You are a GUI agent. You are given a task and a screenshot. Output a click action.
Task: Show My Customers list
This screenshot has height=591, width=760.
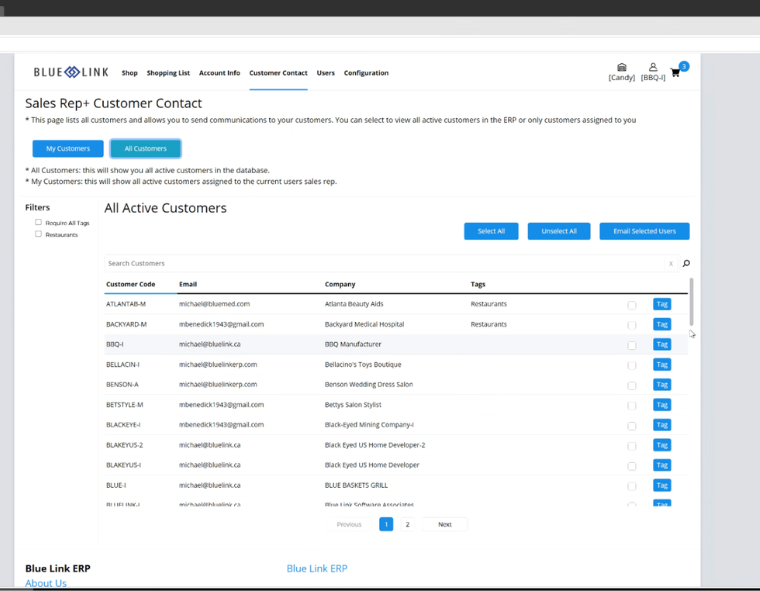[68, 148]
